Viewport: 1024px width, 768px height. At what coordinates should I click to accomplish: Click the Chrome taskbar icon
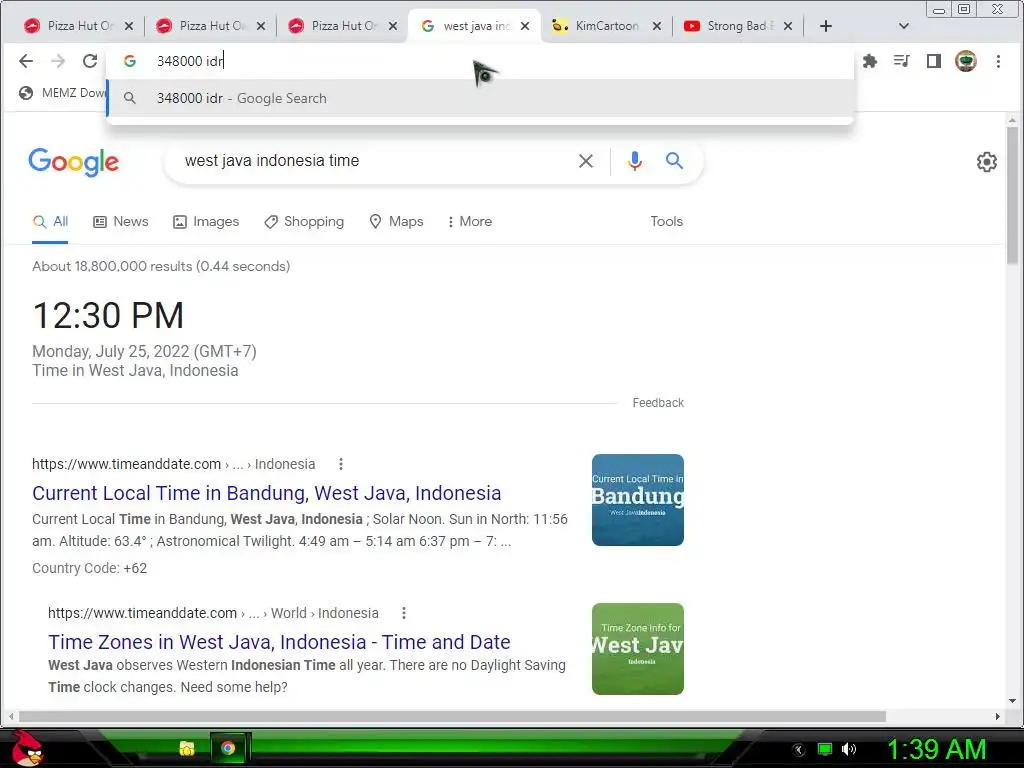(227, 748)
